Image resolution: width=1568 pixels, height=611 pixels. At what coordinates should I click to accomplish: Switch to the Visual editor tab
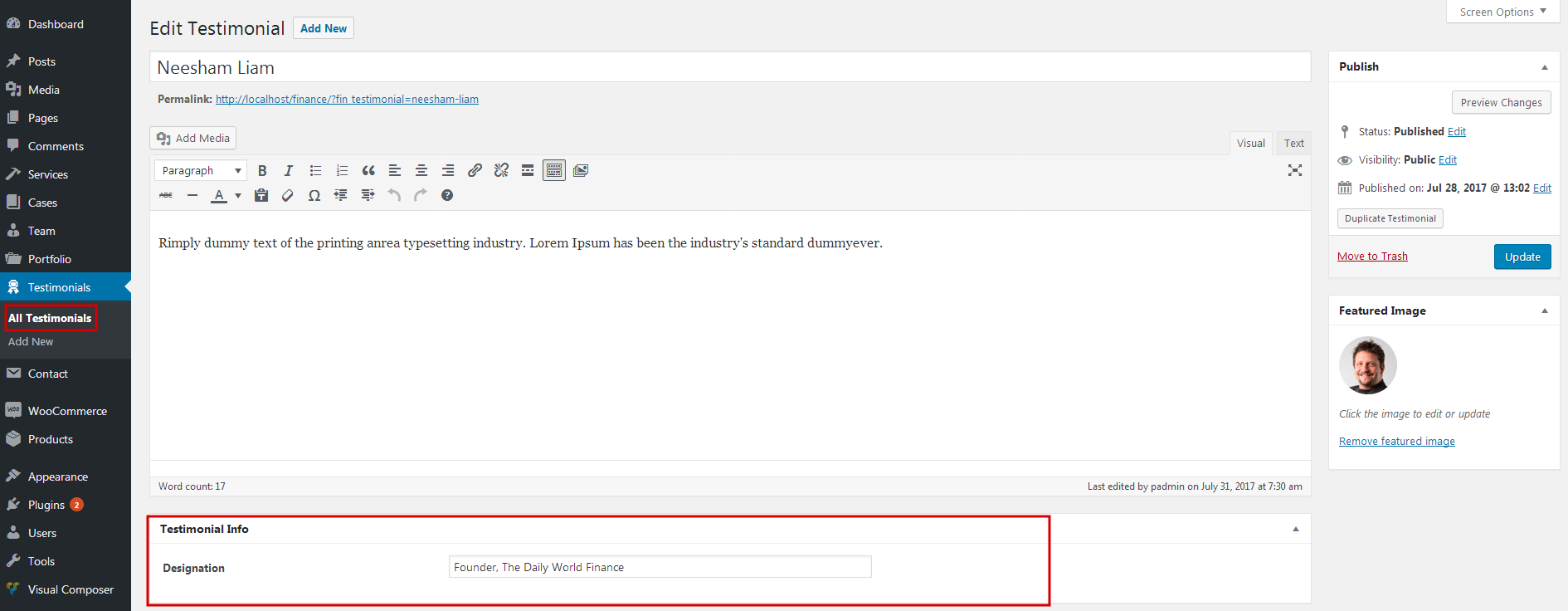pyautogui.click(x=1251, y=143)
